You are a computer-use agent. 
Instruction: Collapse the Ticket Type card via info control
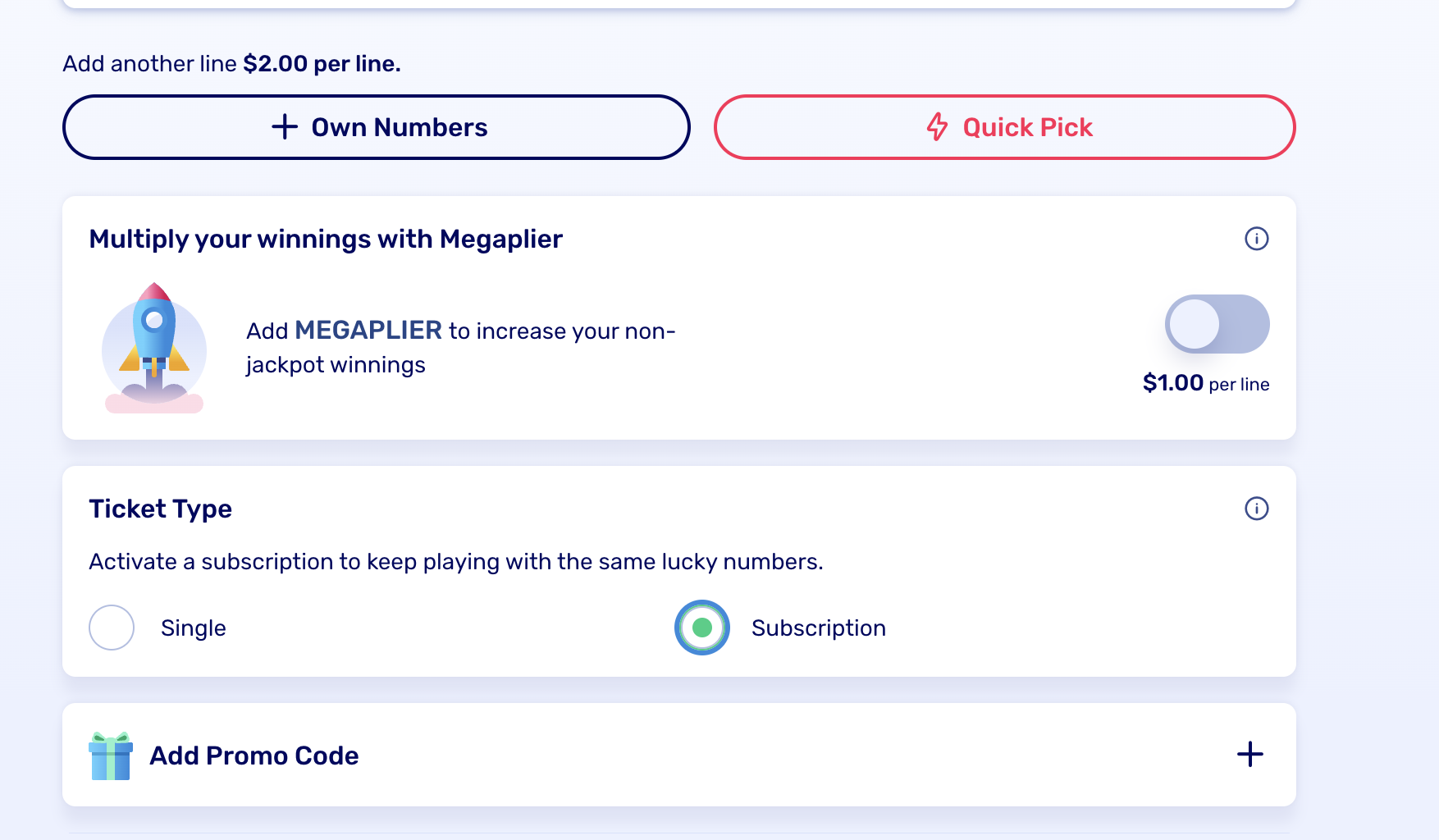coord(1255,509)
